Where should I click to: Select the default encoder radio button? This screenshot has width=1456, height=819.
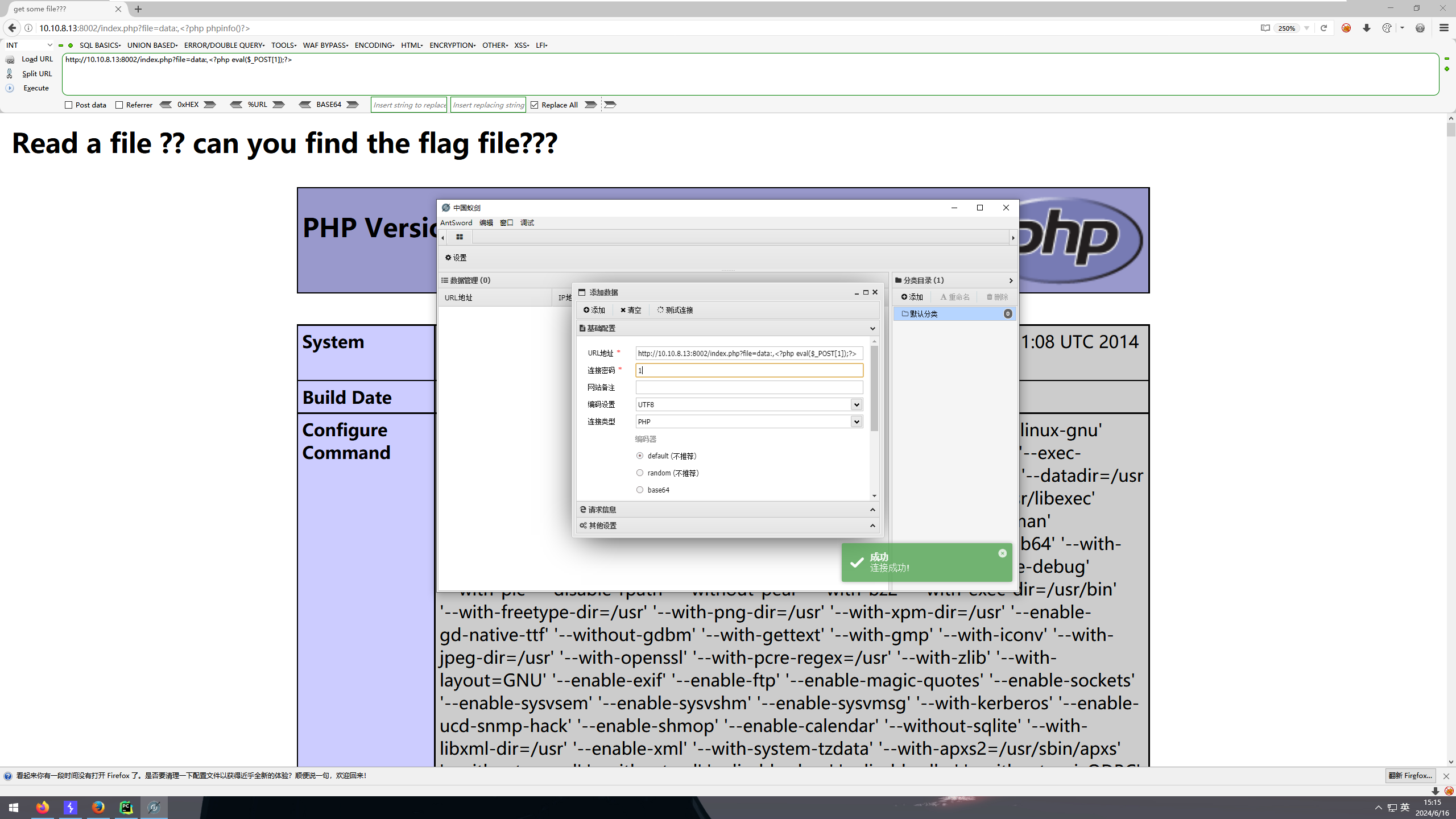pyautogui.click(x=640, y=456)
